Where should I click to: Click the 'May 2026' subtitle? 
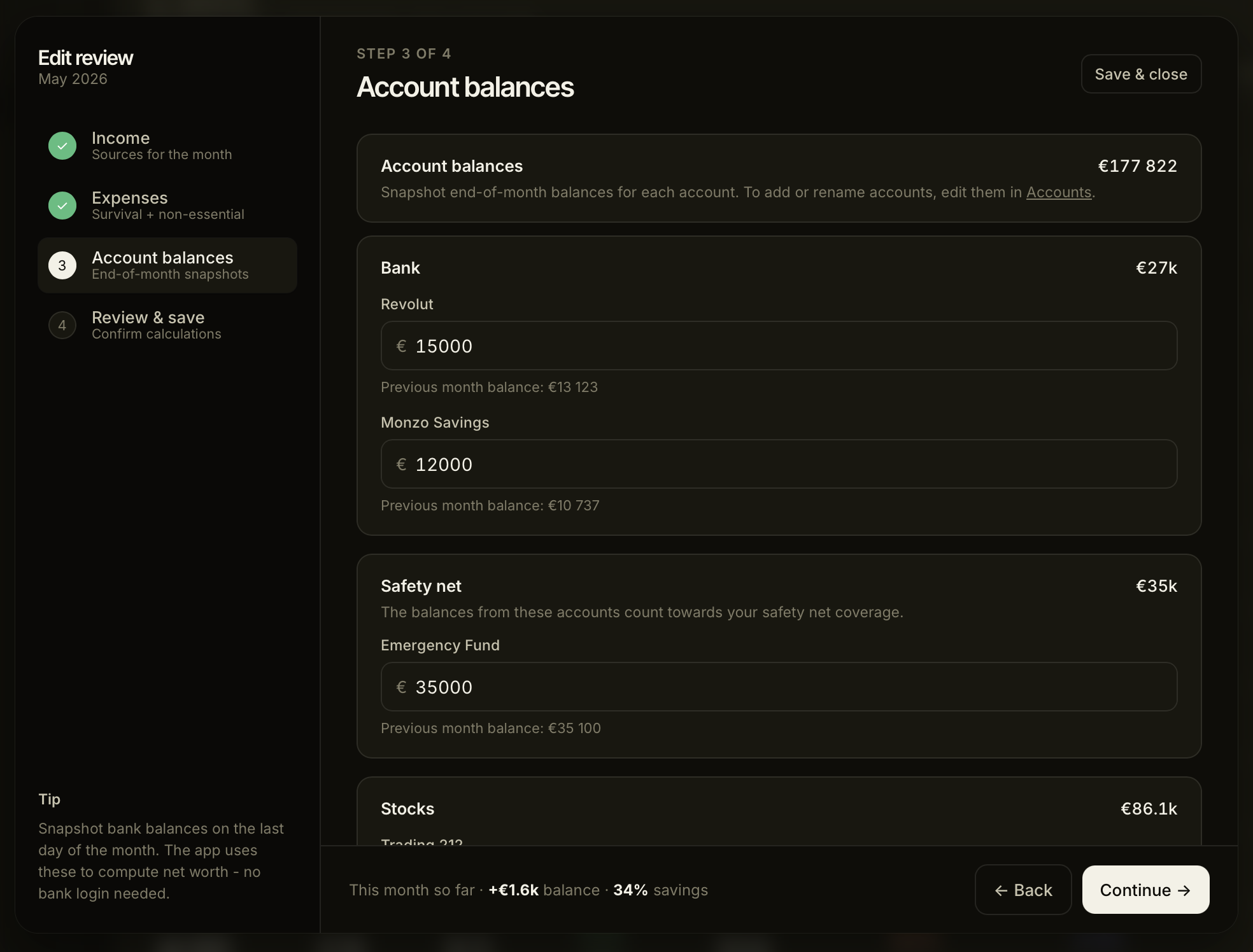pos(73,79)
